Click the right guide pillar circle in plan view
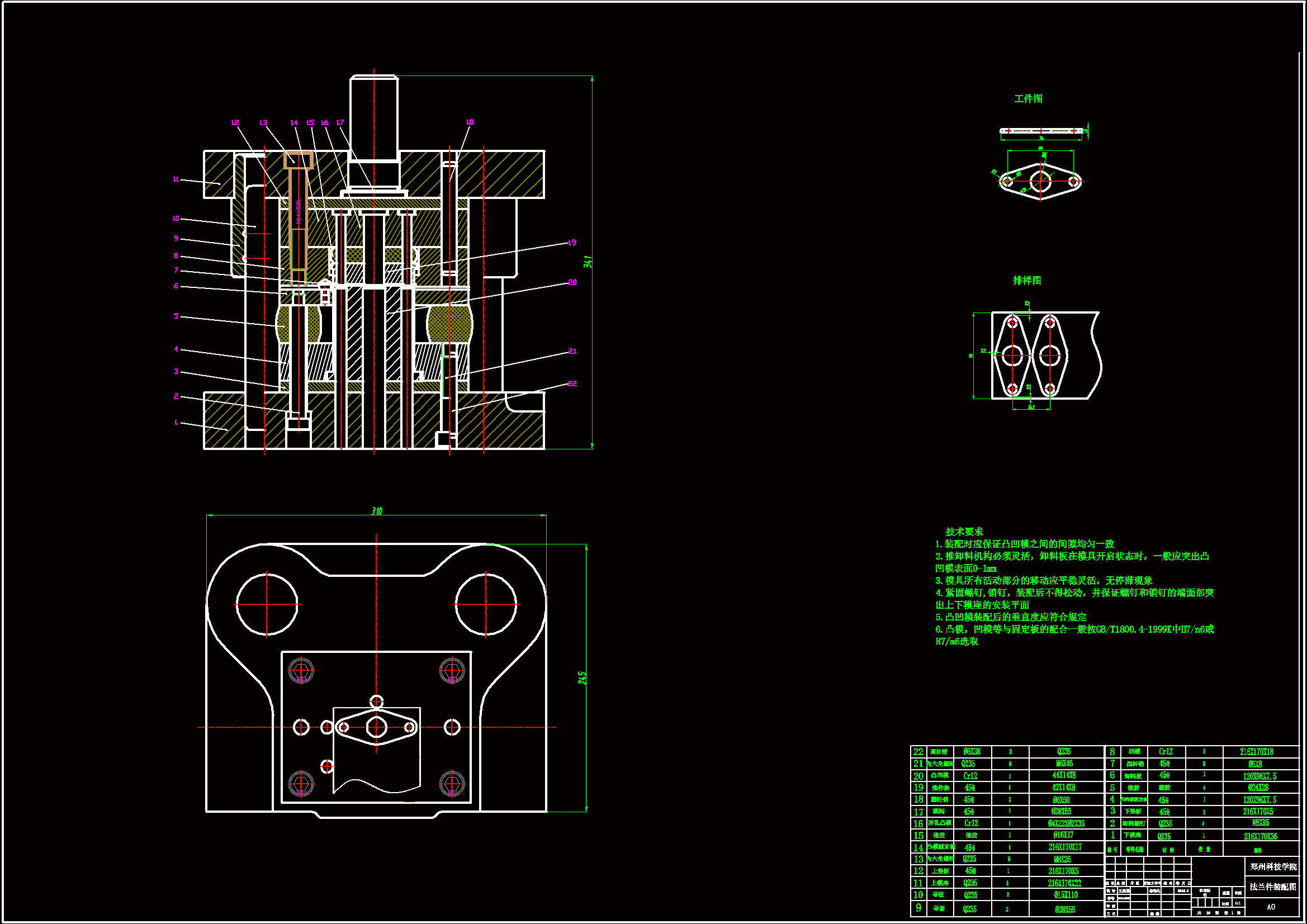 [486, 604]
